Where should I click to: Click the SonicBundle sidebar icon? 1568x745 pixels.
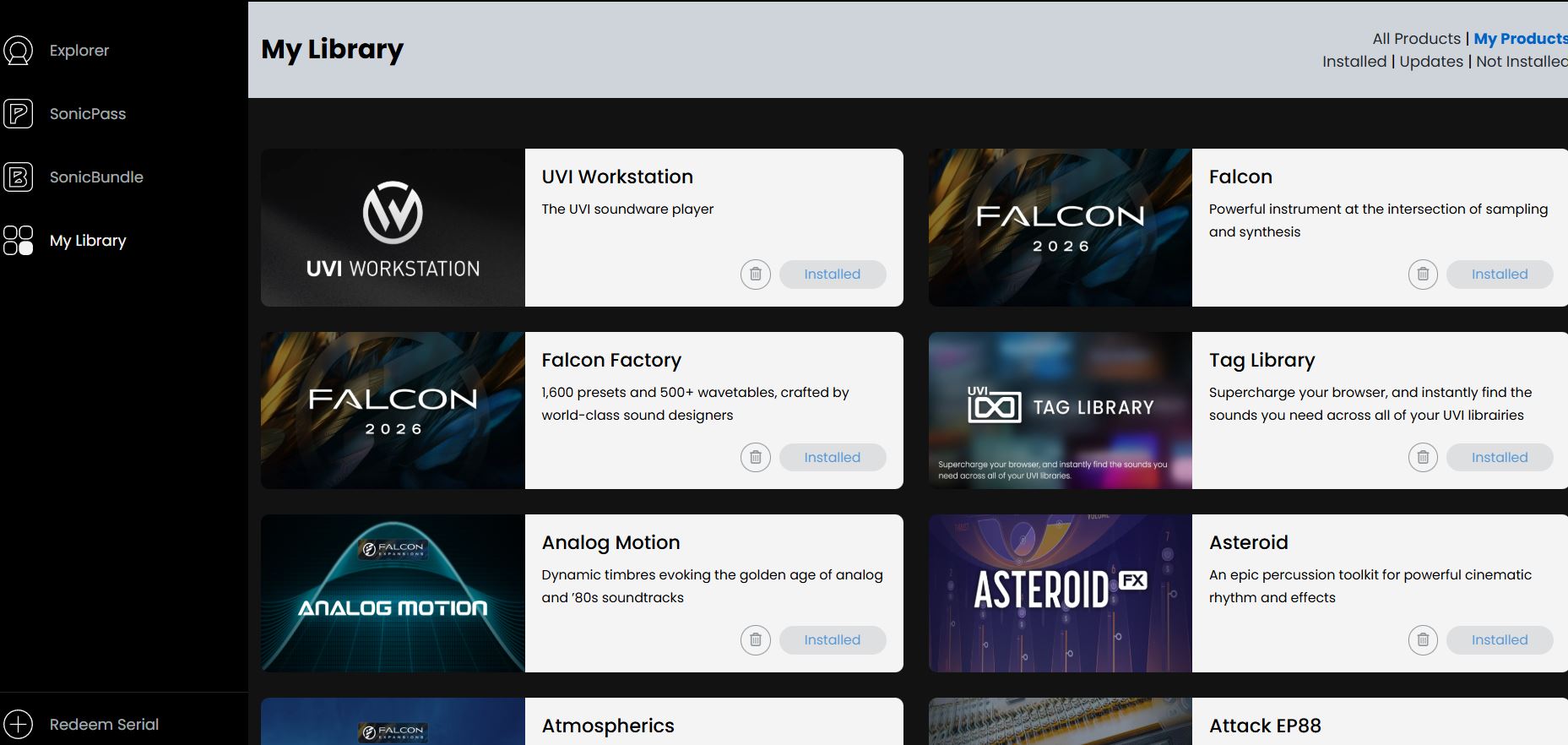19,177
